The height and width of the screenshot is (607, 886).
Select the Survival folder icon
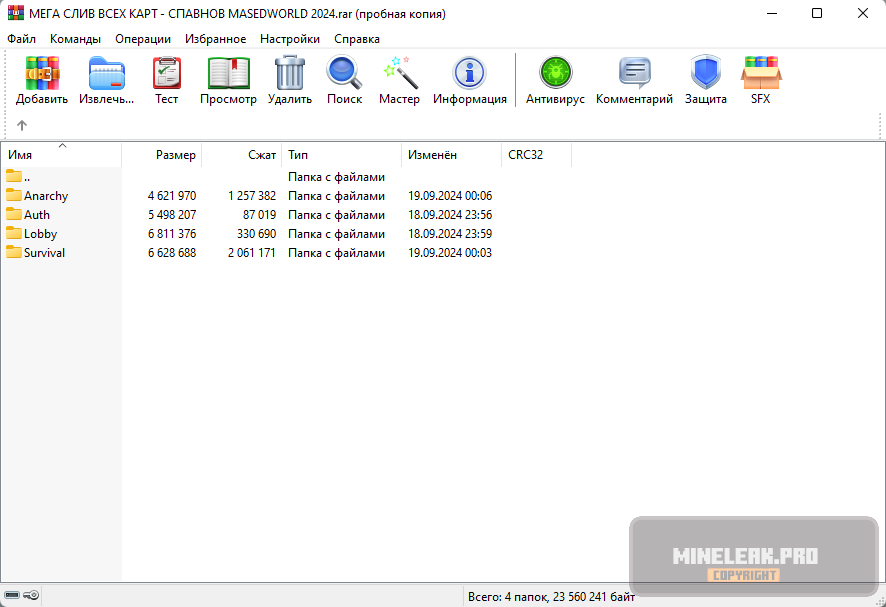(x=14, y=252)
